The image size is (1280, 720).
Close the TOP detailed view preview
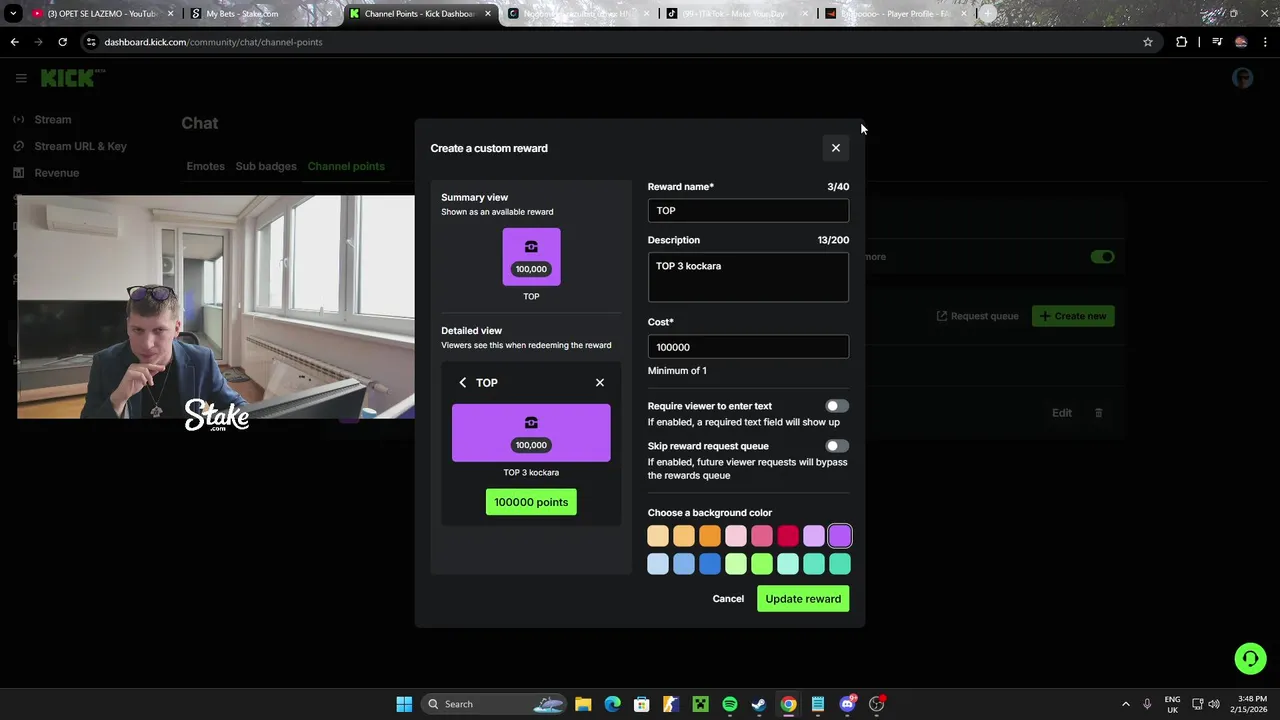pos(600,383)
